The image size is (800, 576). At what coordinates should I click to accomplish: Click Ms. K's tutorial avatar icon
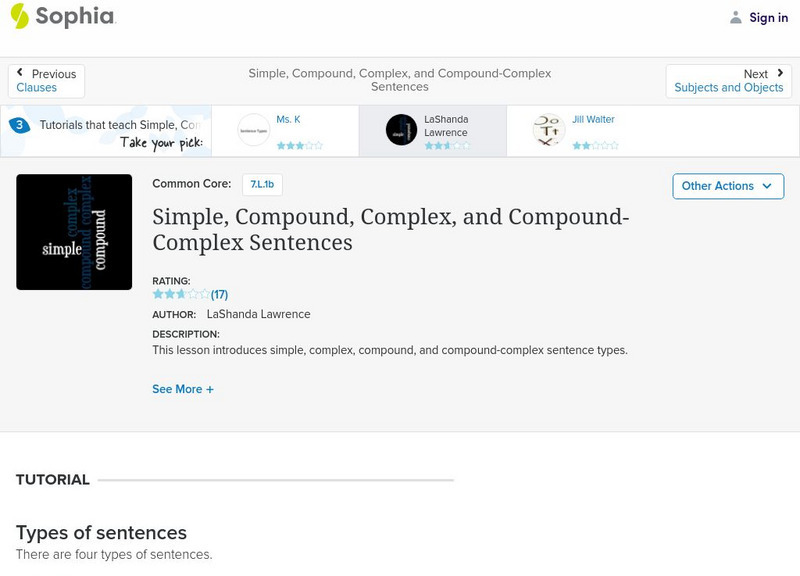253,130
